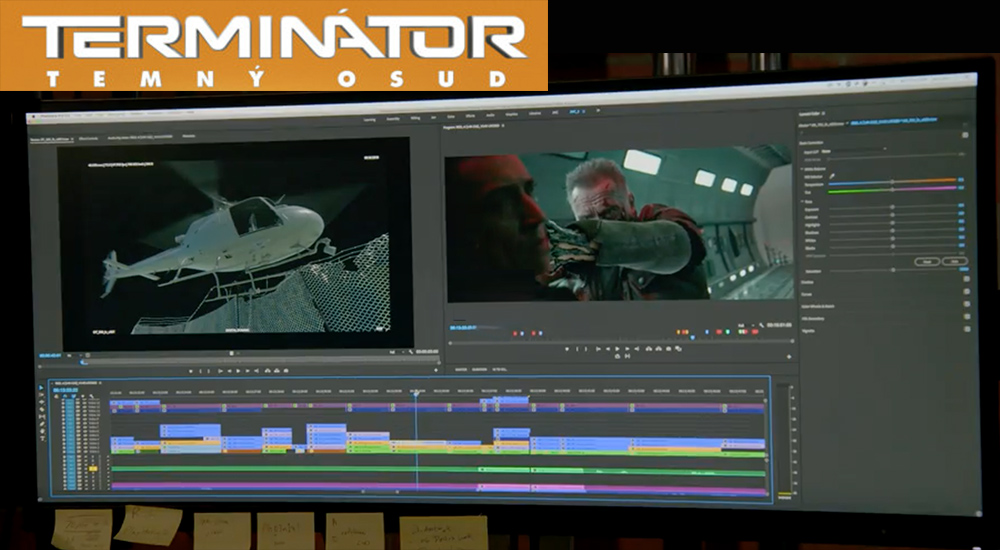This screenshot has height=550, width=1000.
Task: Toggle the Creative section checkbox
Action: (967, 279)
